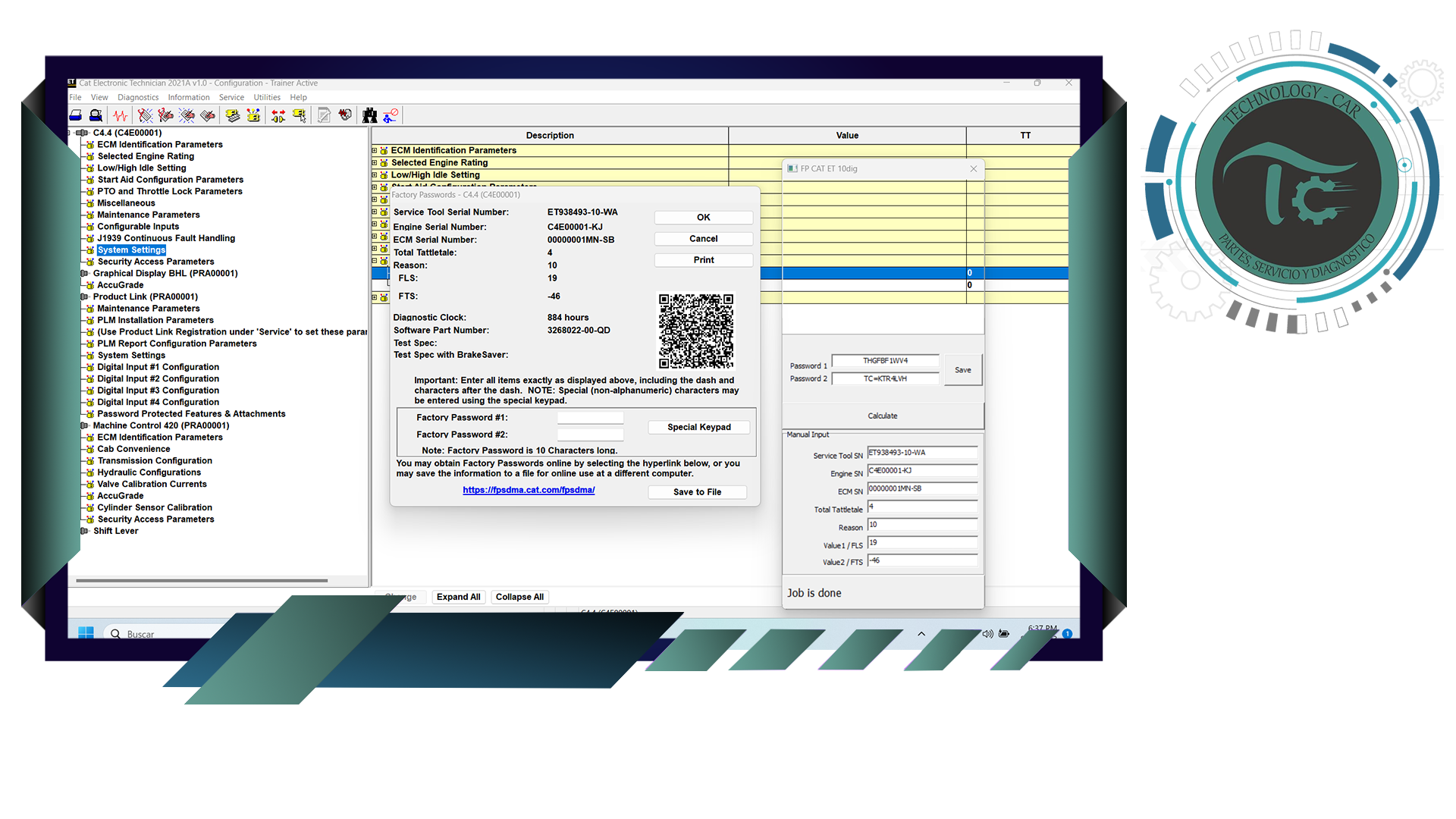
Task: Open the Diagnostics menu
Action: 138,97
